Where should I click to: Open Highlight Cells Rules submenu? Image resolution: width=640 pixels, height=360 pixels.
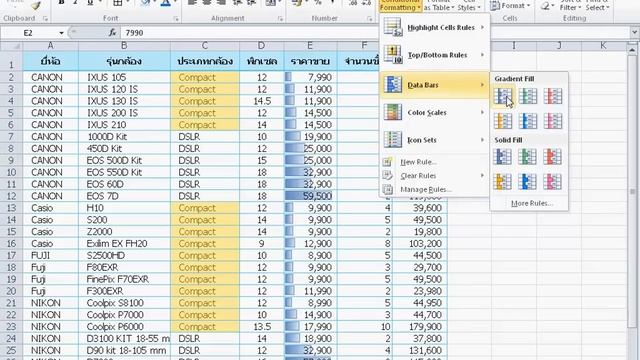pyautogui.click(x=434, y=27)
